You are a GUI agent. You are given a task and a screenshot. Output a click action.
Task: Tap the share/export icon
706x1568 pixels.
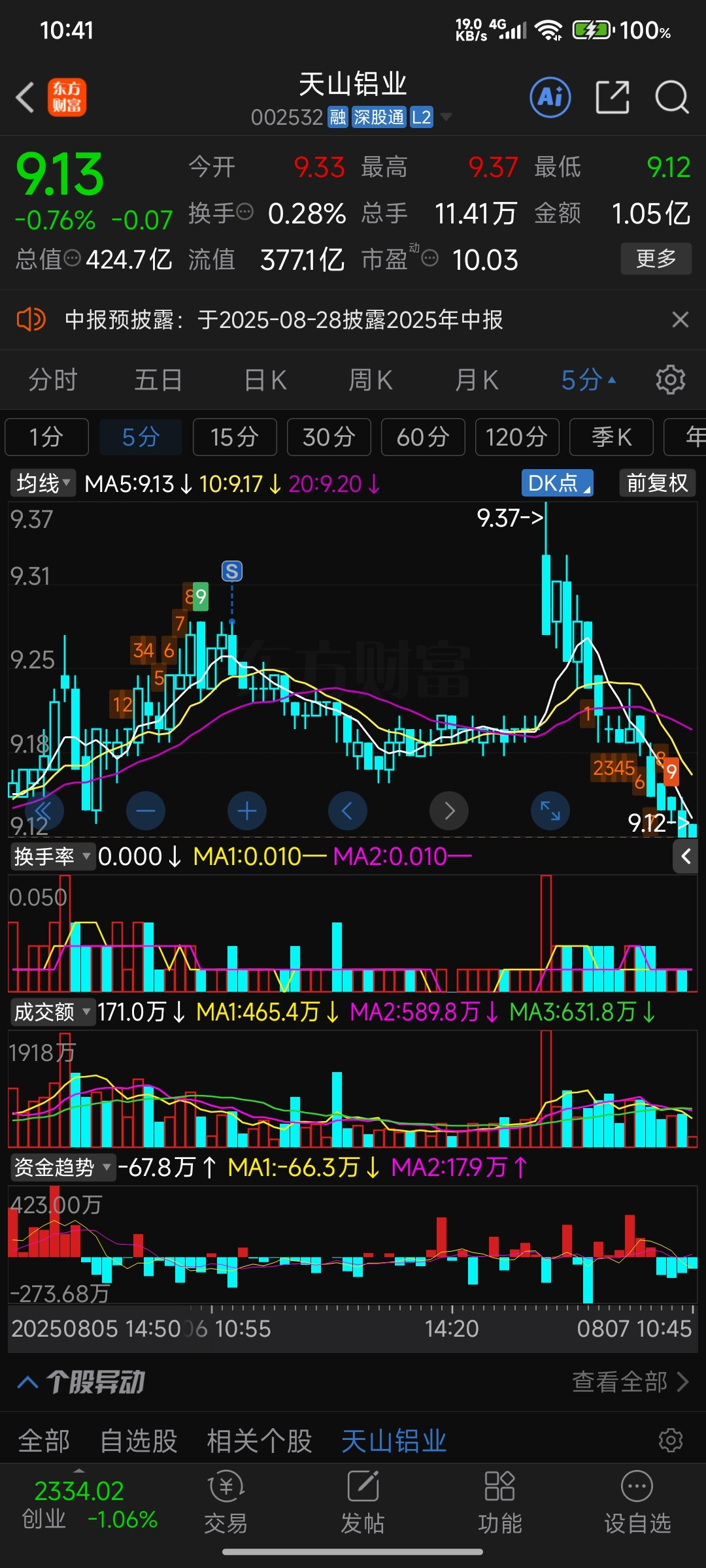(x=613, y=97)
